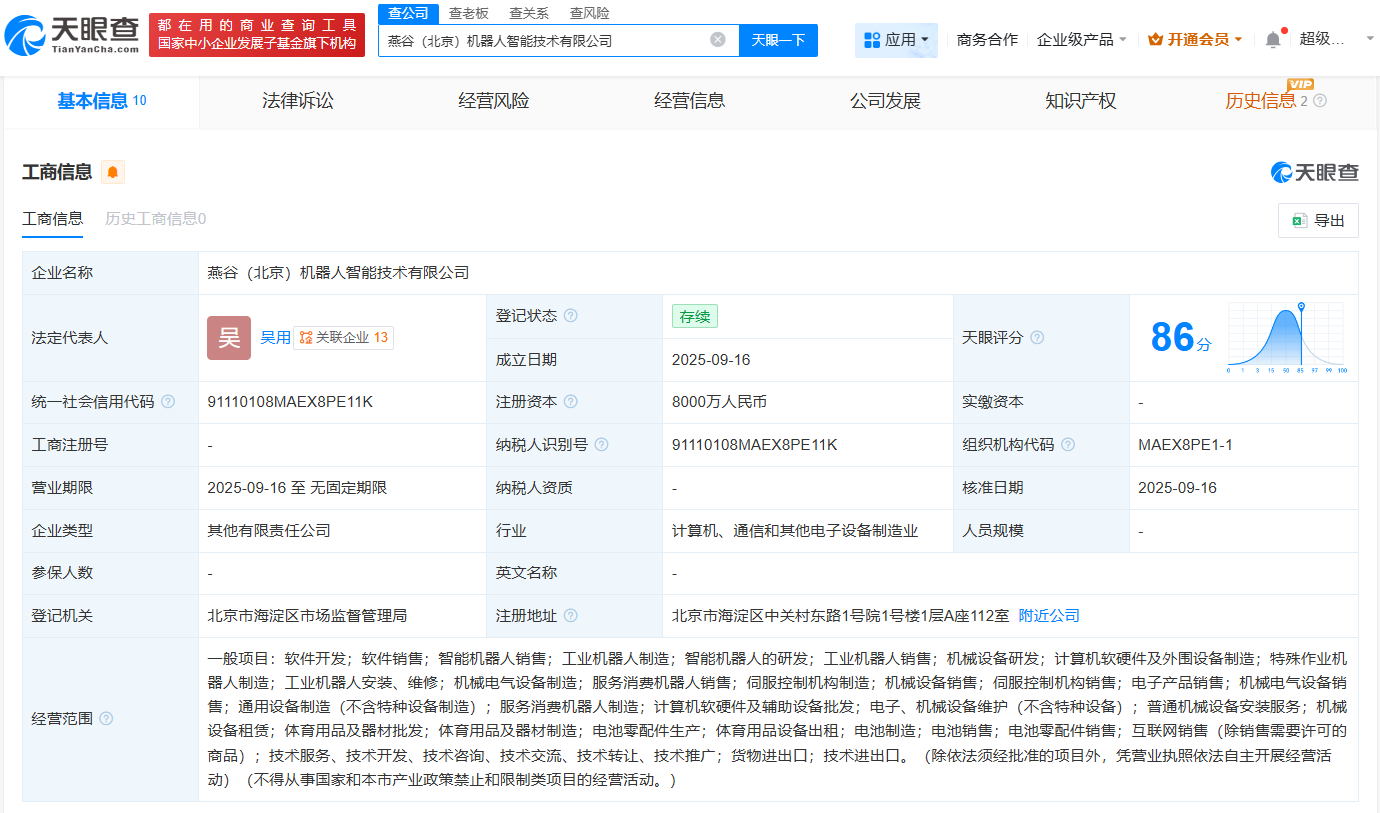This screenshot has width=1380, height=813.
Task: Click the help icon next to 统一社会信用代码
Action: click(x=168, y=402)
